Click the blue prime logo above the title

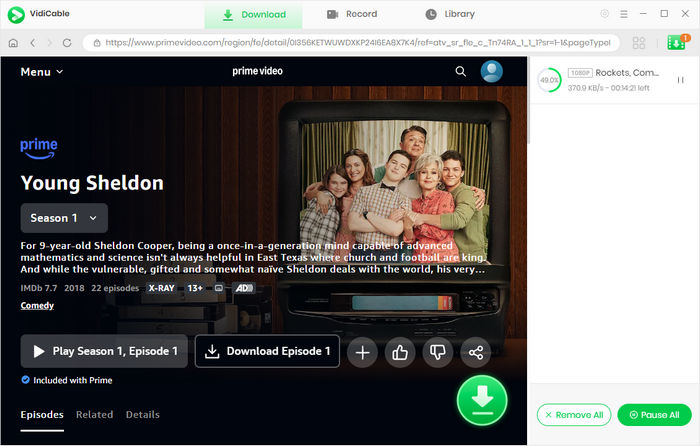(39, 149)
